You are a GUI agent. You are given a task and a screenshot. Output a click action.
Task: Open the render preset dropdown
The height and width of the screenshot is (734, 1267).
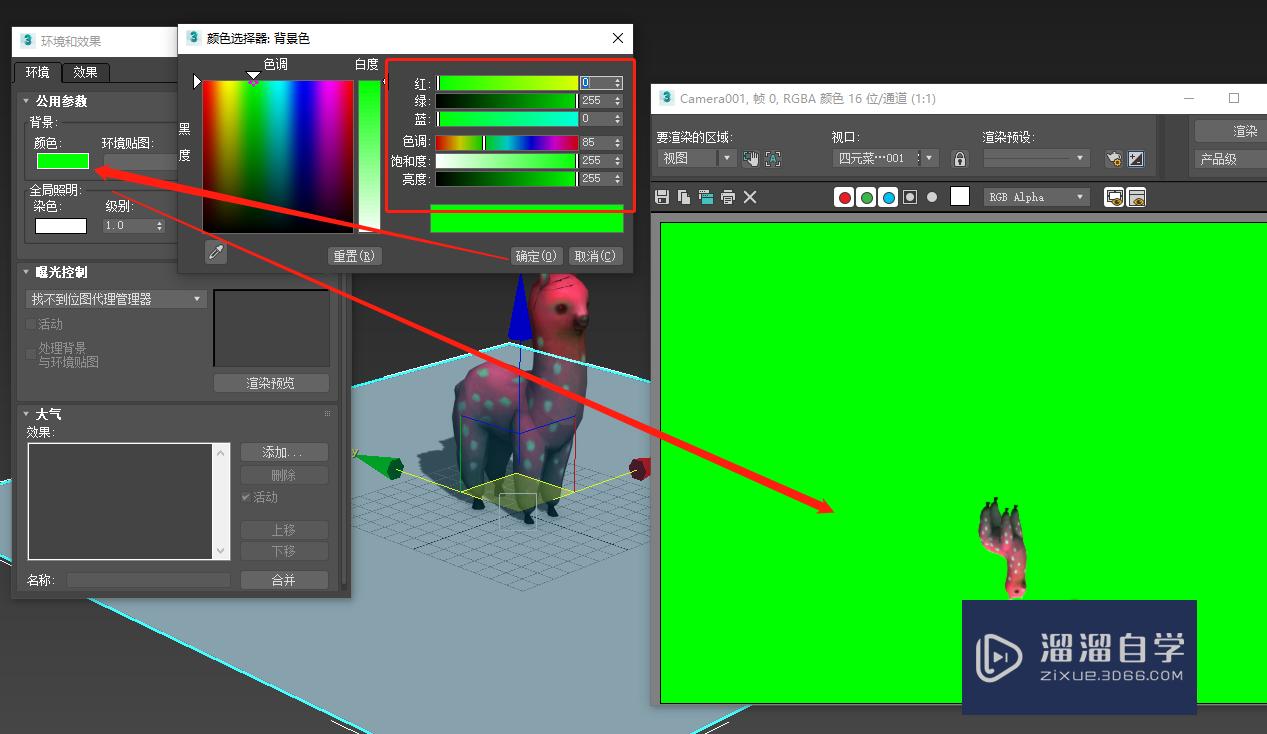[x=1036, y=158]
